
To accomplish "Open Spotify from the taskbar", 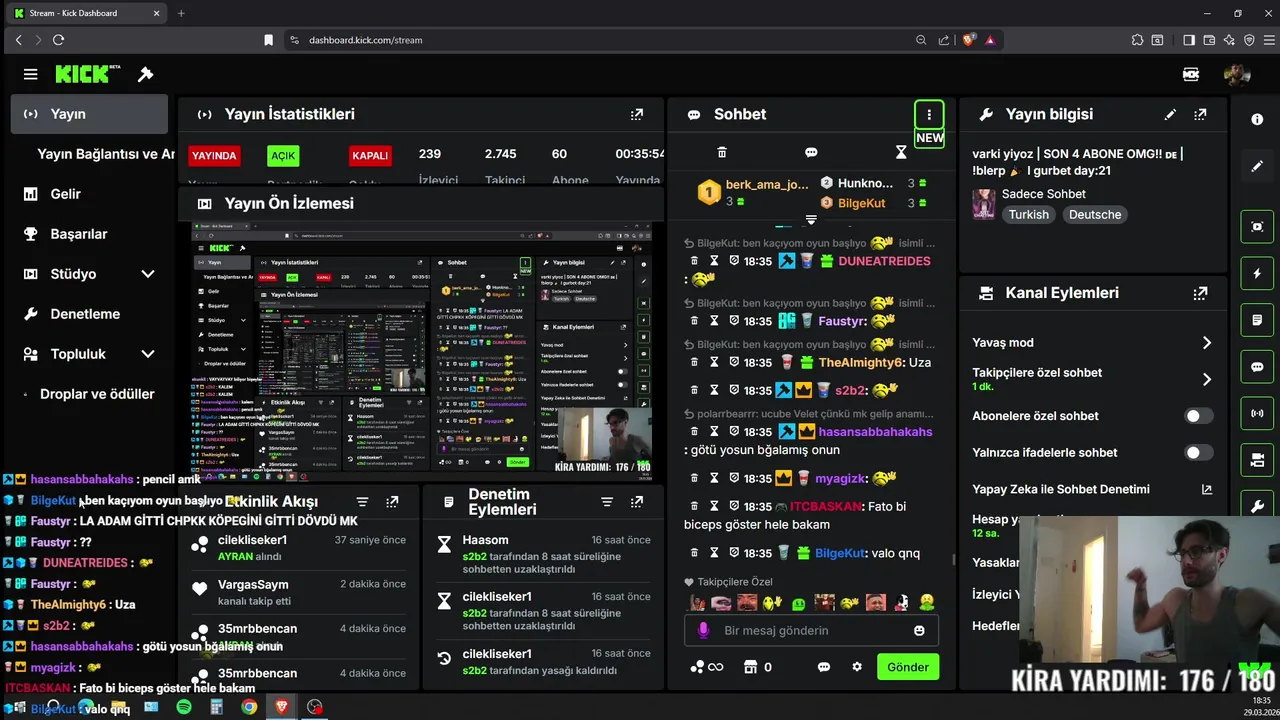I will pos(184,707).
